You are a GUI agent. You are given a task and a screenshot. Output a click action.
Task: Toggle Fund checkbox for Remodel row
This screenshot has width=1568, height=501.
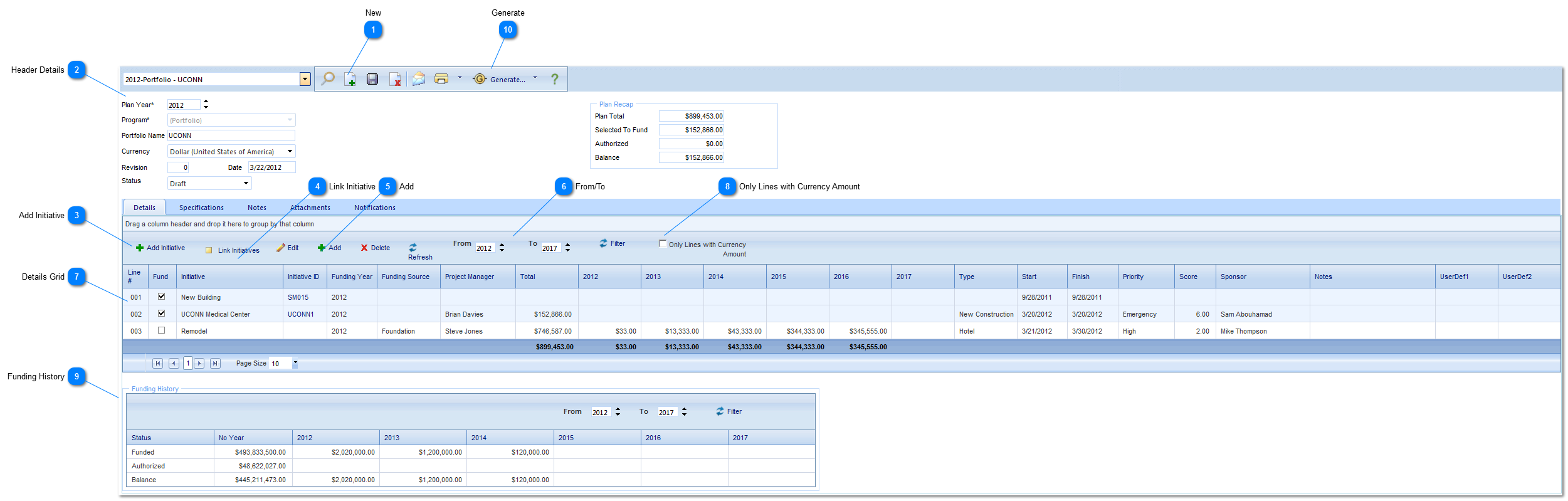coord(161,330)
